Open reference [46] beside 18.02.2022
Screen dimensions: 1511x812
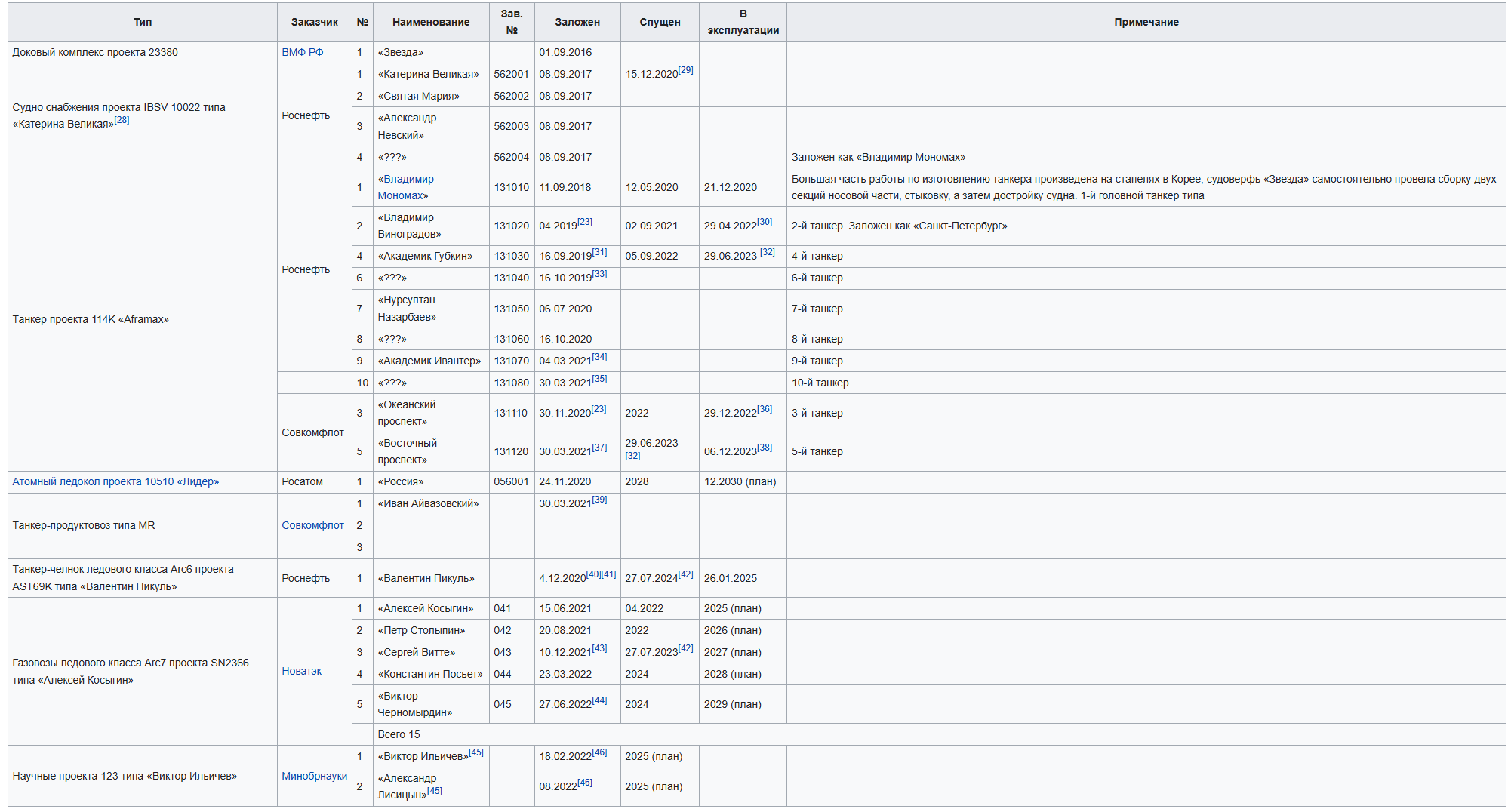[x=599, y=752]
